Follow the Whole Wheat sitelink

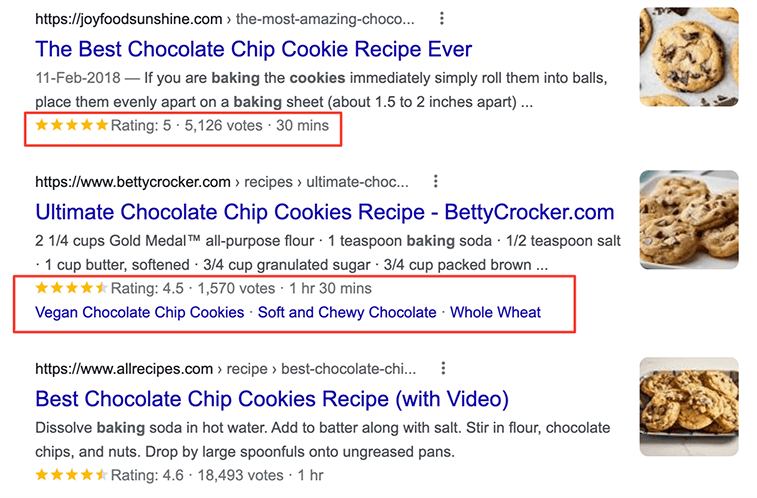(x=495, y=312)
